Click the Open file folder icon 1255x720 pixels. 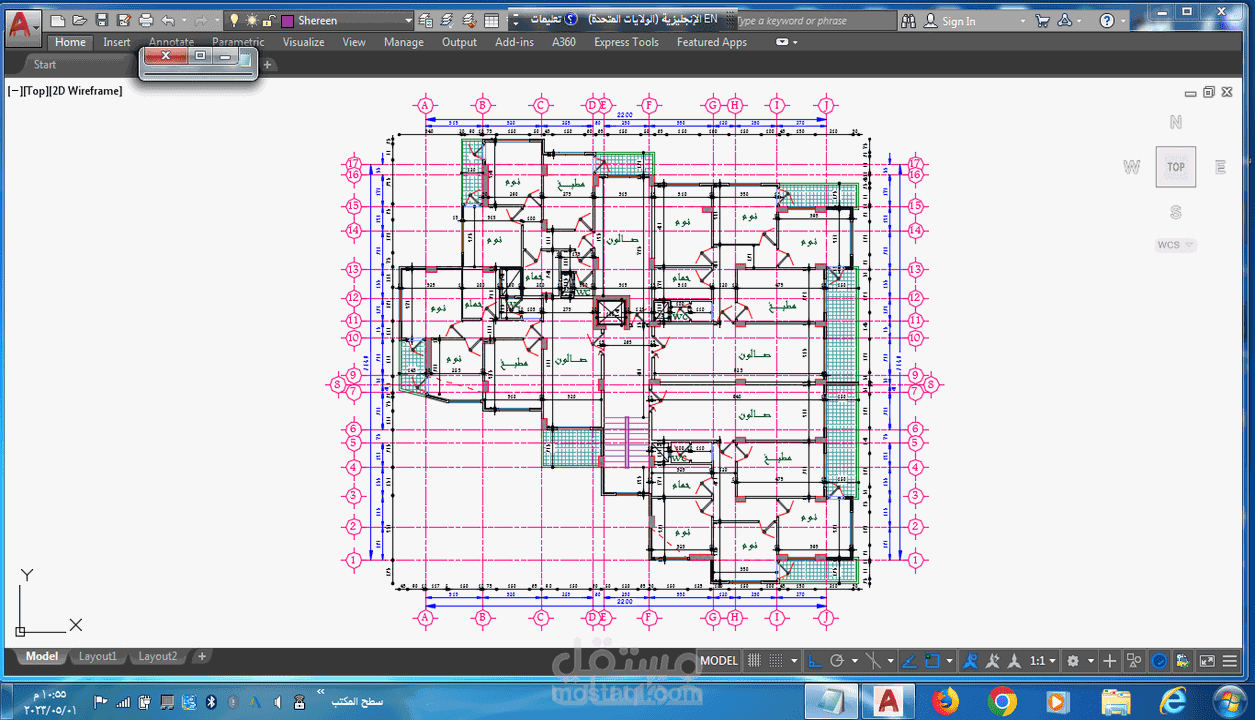coord(79,20)
